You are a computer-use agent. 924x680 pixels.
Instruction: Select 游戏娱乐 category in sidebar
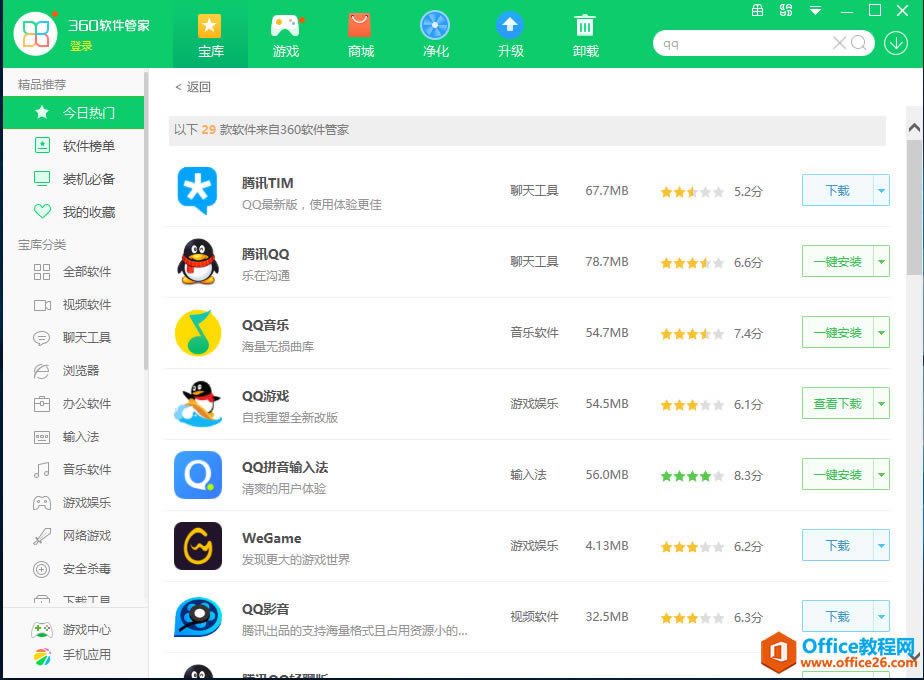coord(74,503)
